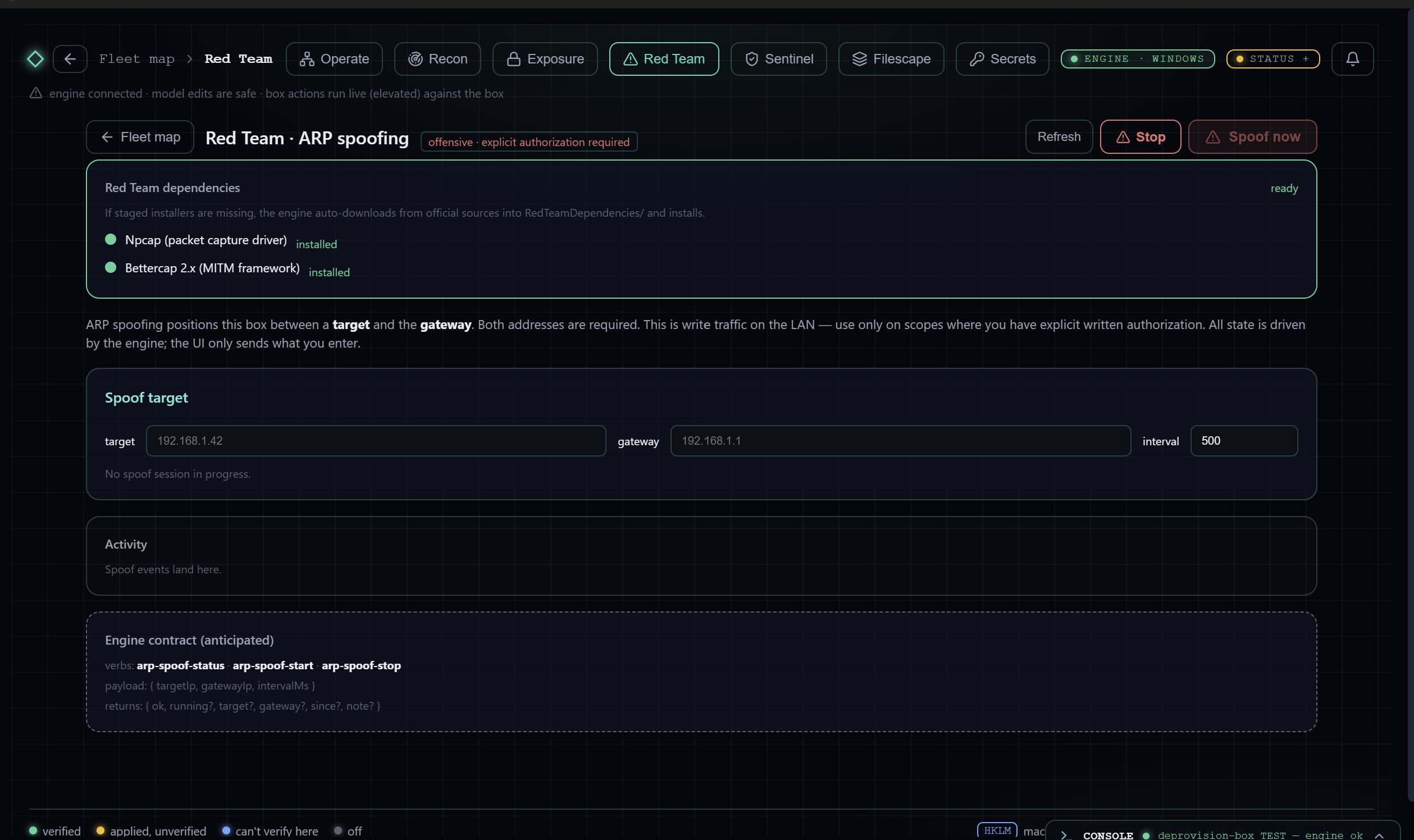Open the notifications bell icon
This screenshot has height=840, width=1414.
click(1352, 59)
